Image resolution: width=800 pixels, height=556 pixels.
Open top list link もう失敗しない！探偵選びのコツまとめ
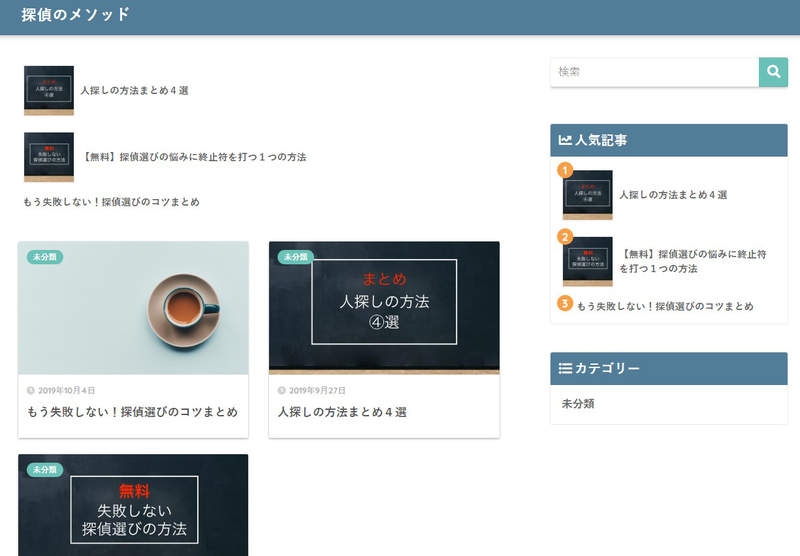111,202
